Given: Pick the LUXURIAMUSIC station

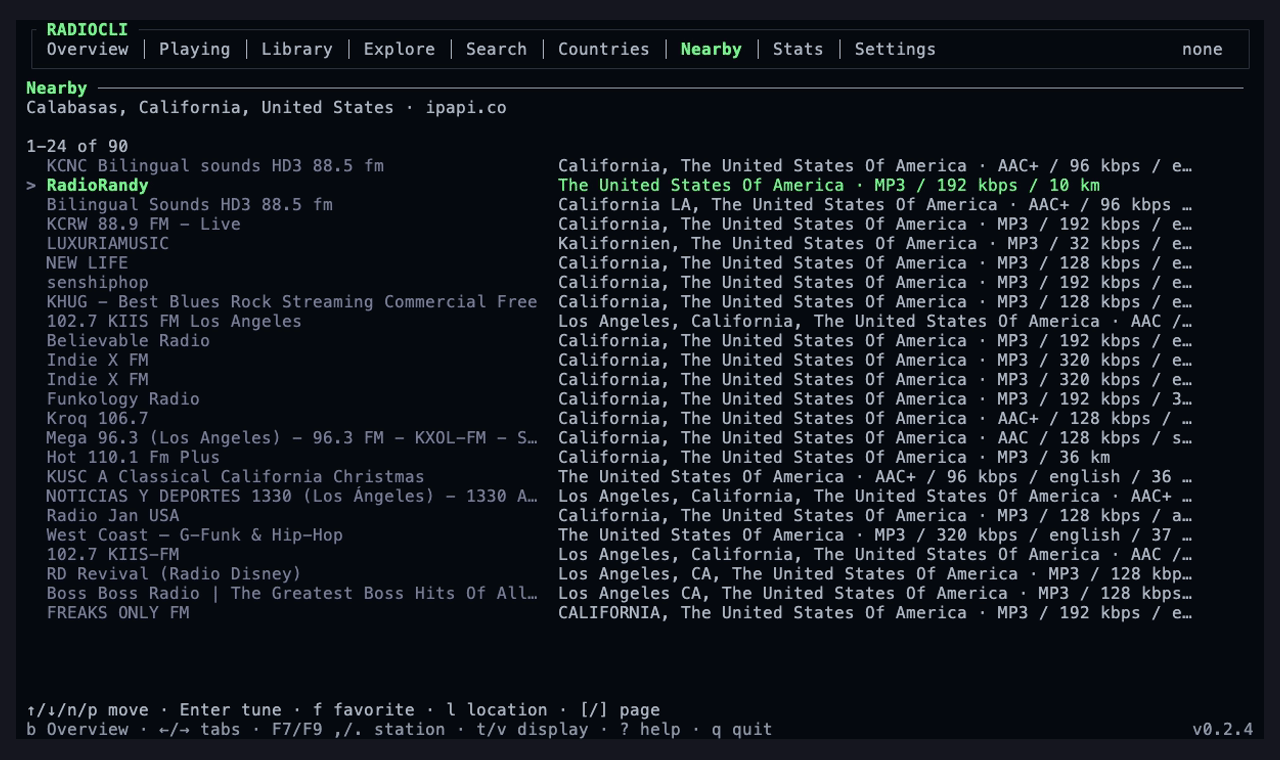Looking at the screenshot, I should [619, 244].
